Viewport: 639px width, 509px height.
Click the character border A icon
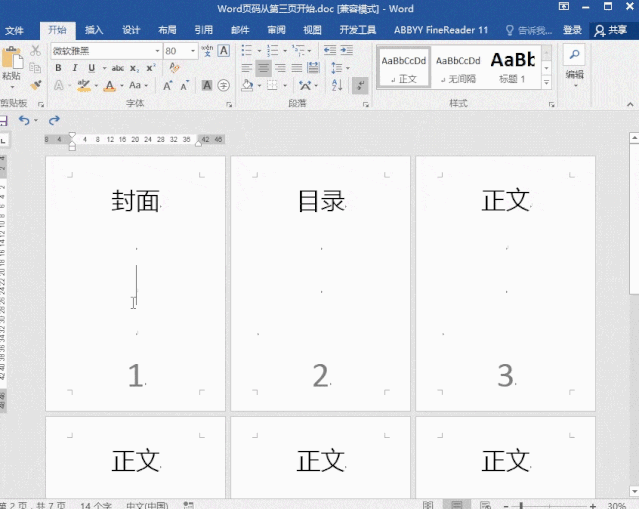pyautogui.click(x=223, y=51)
